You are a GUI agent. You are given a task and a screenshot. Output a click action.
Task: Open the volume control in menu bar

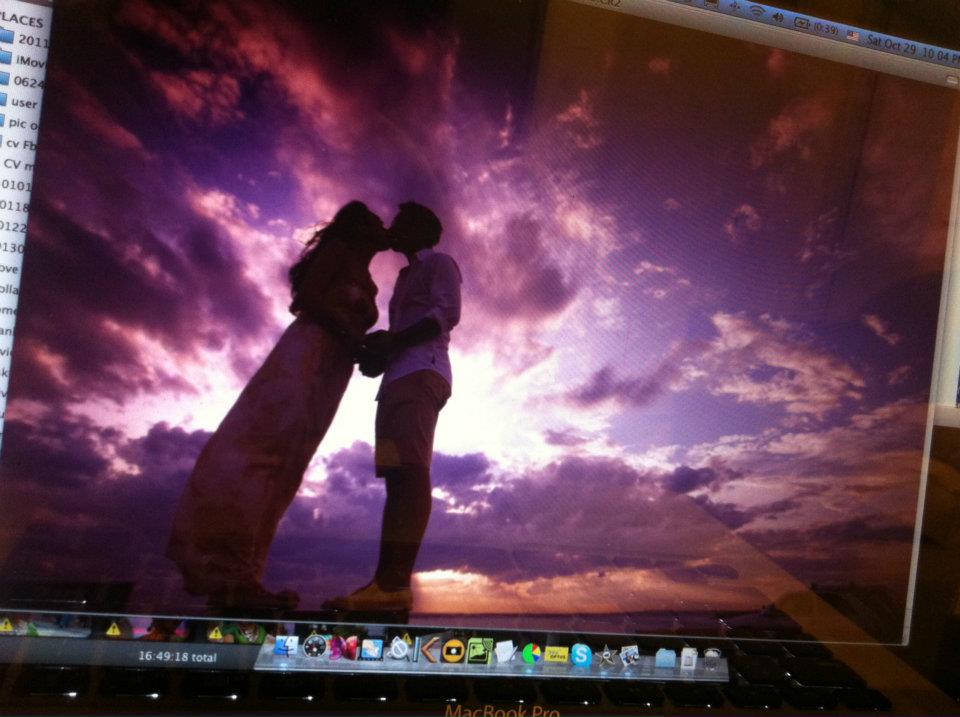coord(777,17)
